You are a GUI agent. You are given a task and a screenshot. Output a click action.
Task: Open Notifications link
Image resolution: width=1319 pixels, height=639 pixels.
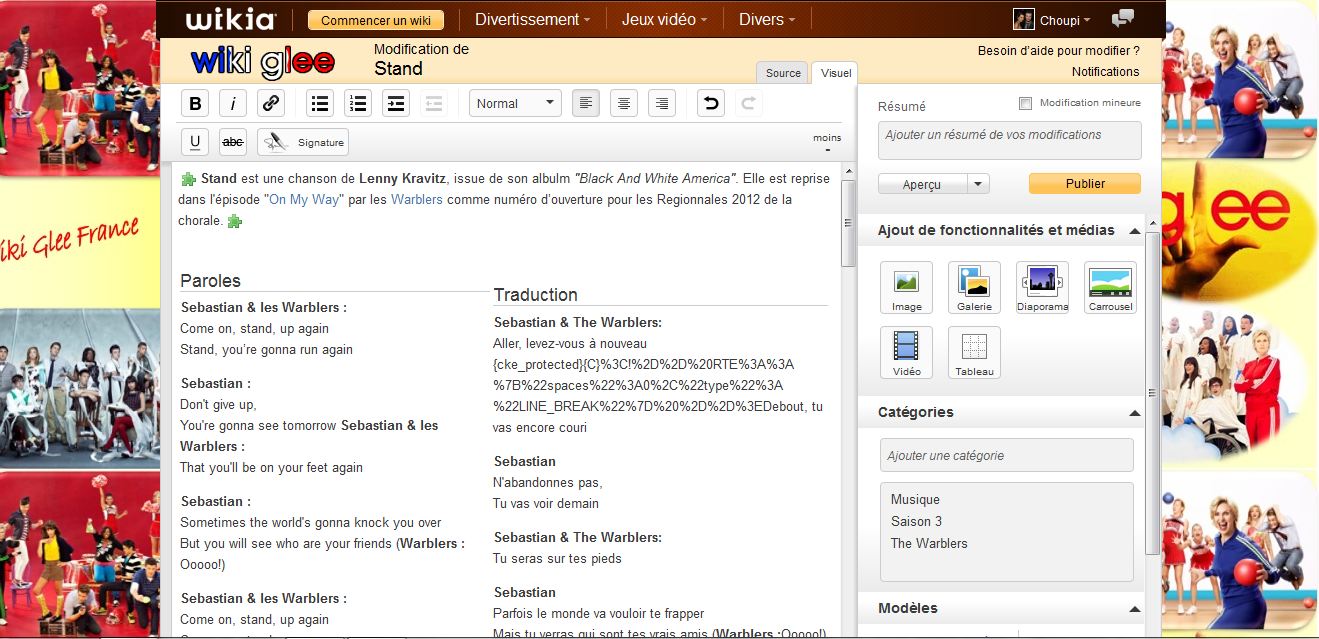pos(1105,72)
